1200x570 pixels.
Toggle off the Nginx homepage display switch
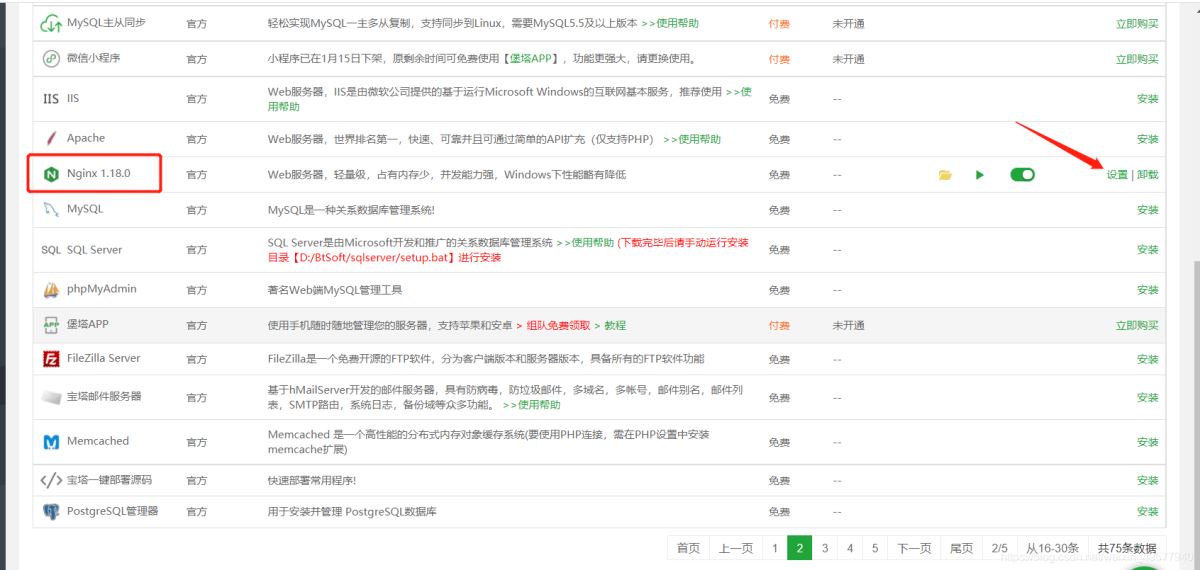click(1022, 175)
